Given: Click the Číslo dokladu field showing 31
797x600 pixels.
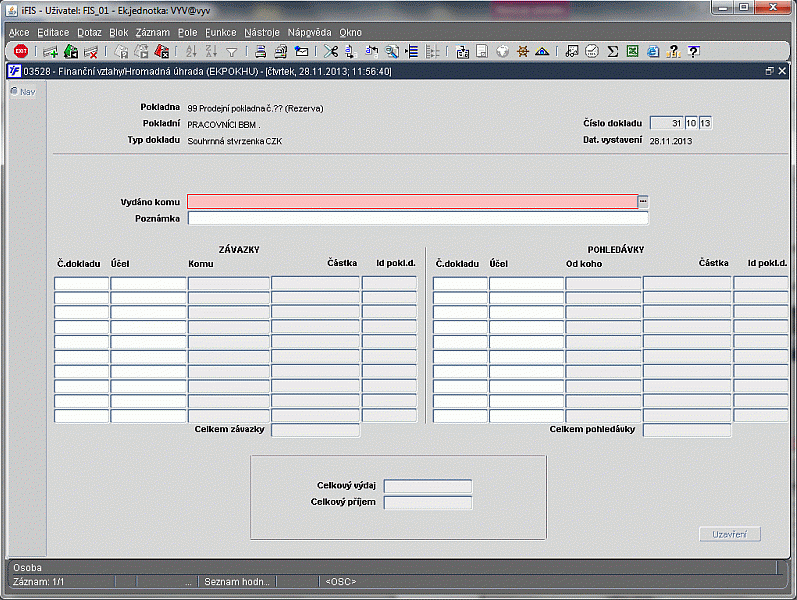Looking at the screenshot, I should [x=666, y=123].
